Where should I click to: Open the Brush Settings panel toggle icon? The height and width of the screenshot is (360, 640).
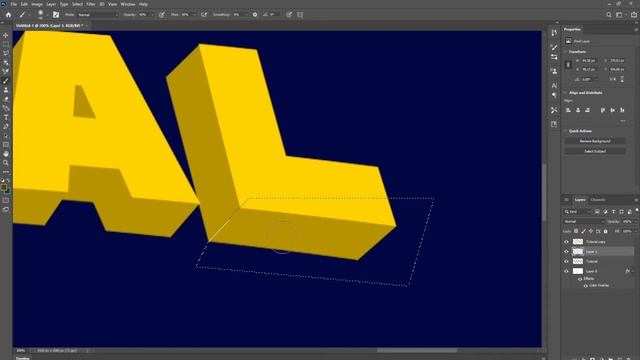click(x=56, y=15)
